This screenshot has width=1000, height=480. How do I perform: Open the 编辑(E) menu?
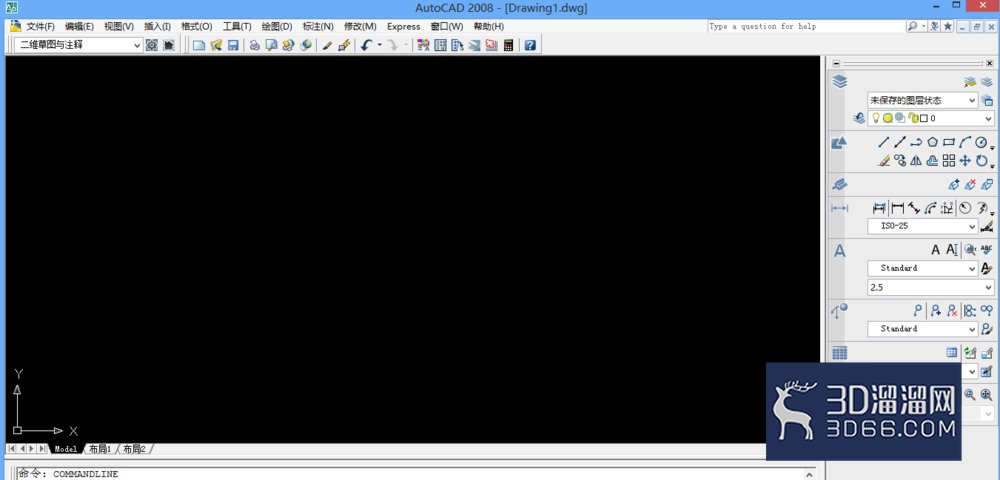(79, 26)
